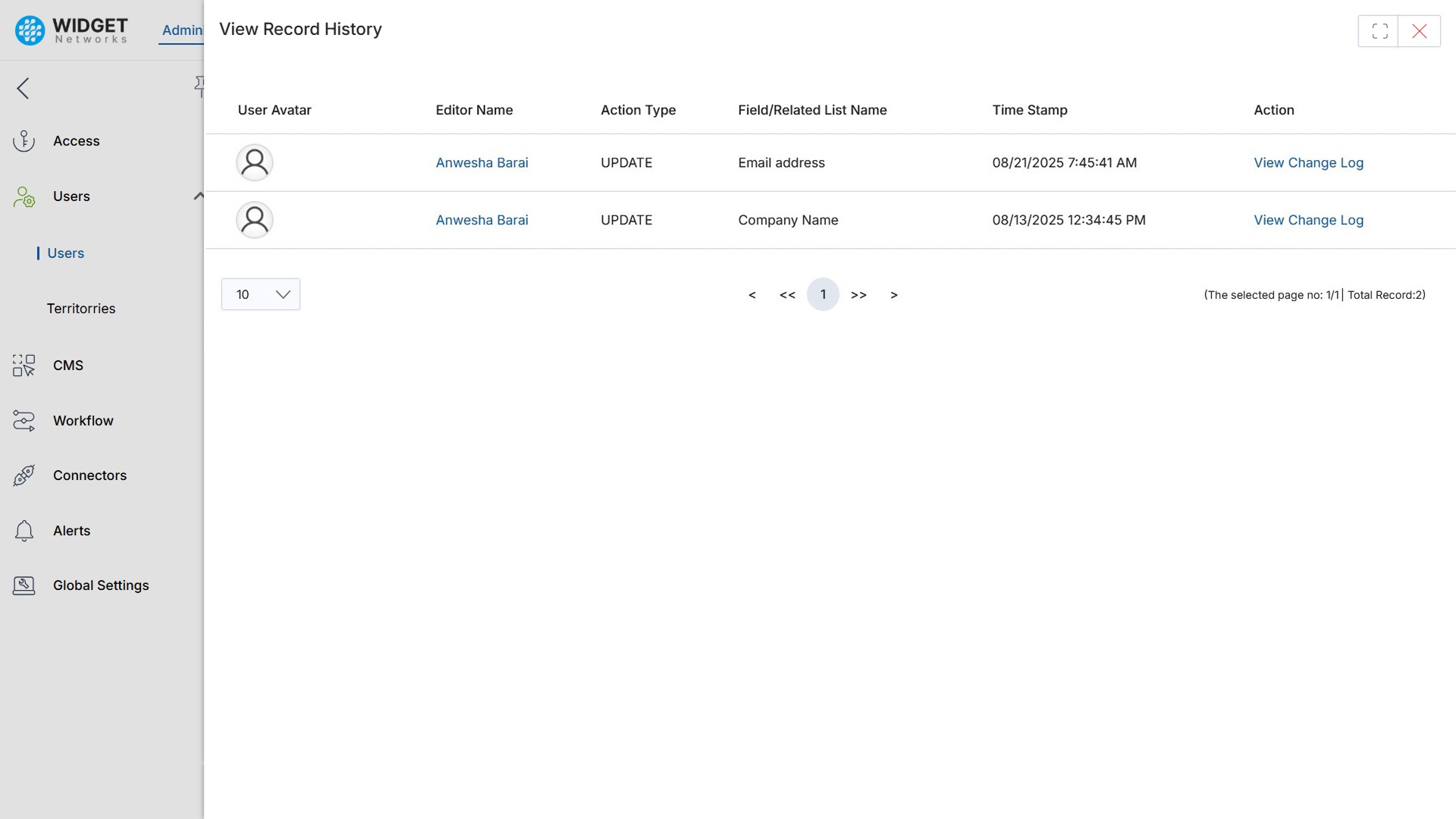Open the Alerts bell section
Image resolution: width=1456 pixels, height=819 pixels.
click(x=71, y=531)
